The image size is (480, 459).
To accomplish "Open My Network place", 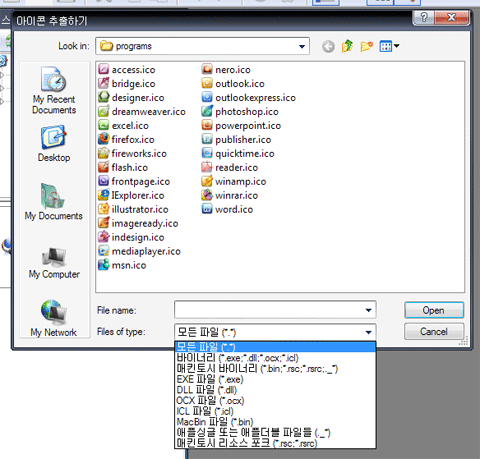I will coord(54,318).
